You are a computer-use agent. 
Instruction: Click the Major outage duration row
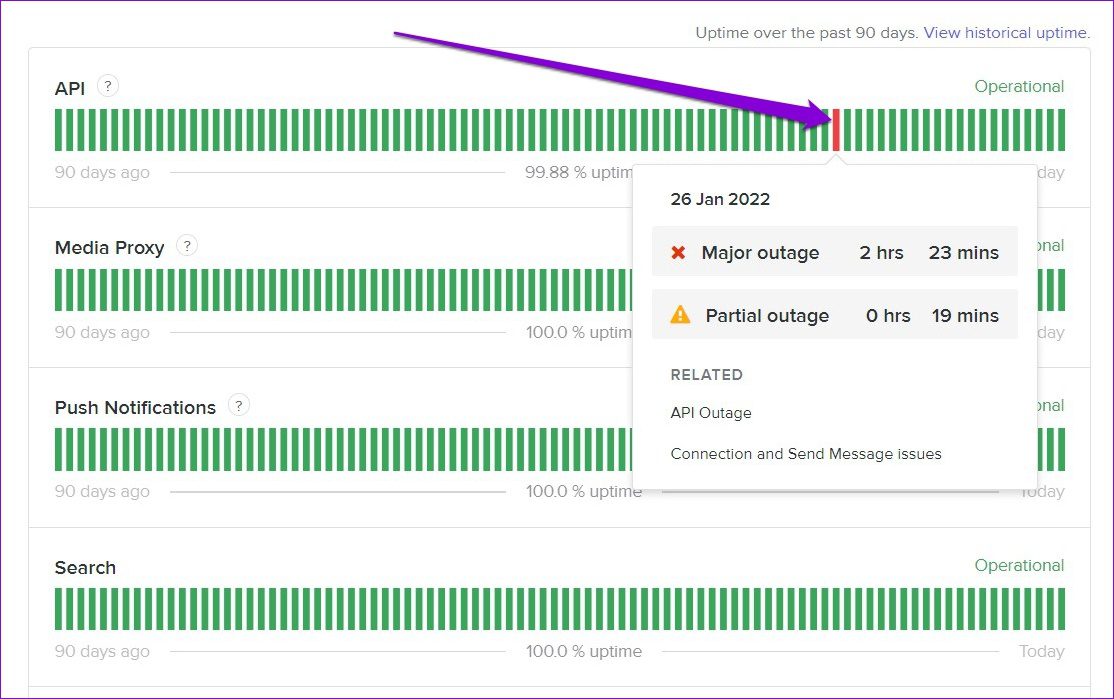(834, 253)
